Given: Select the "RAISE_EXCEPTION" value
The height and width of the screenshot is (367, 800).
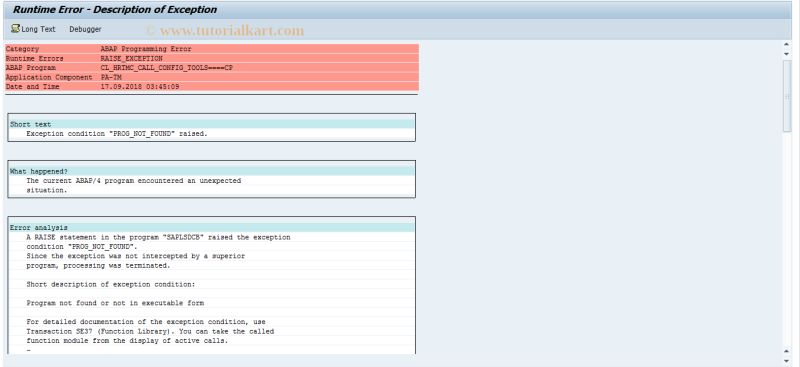Looking at the screenshot, I should [132, 59].
